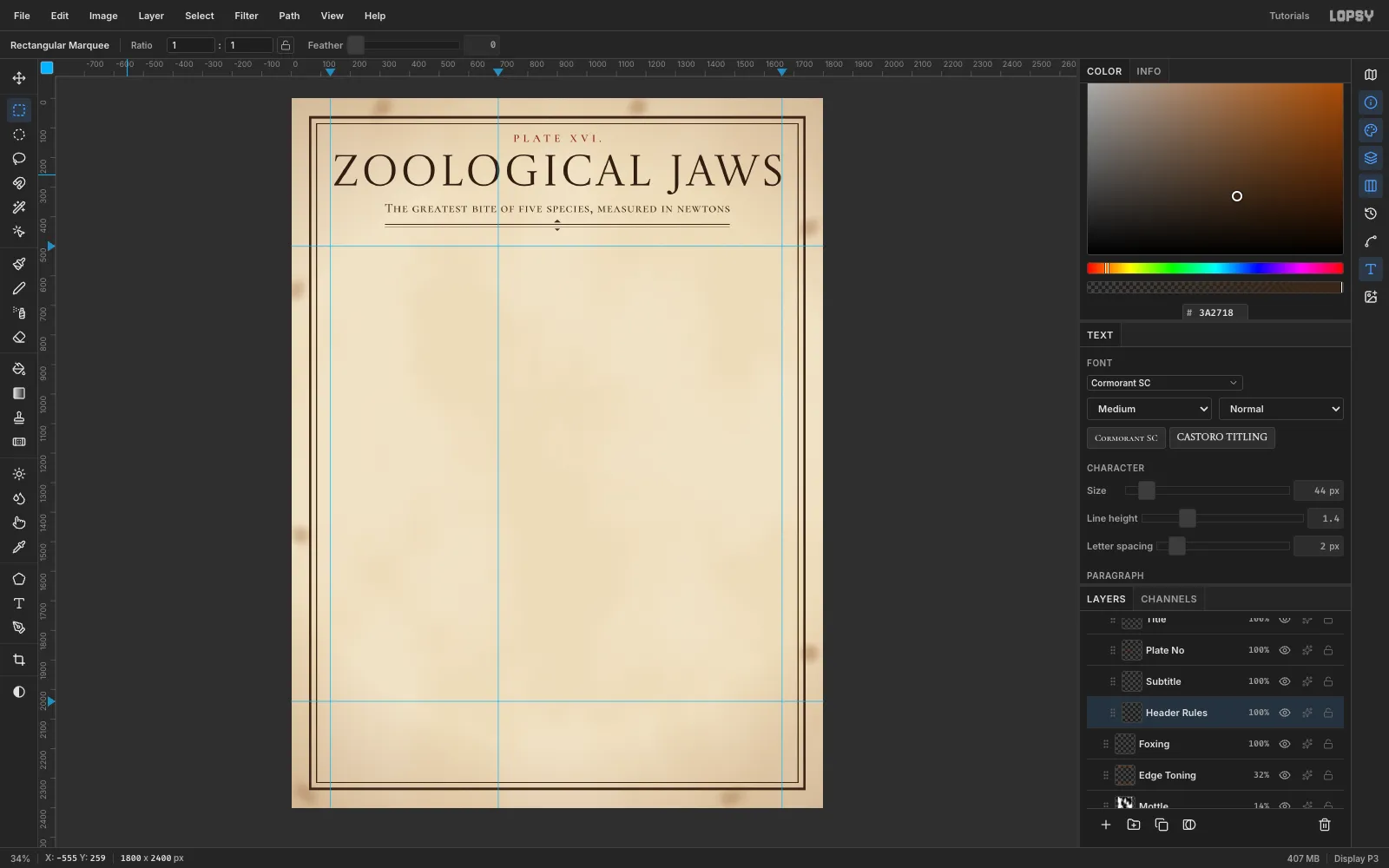1389x868 pixels.
Task: Open the Select menu
Action: click(200, 16)
